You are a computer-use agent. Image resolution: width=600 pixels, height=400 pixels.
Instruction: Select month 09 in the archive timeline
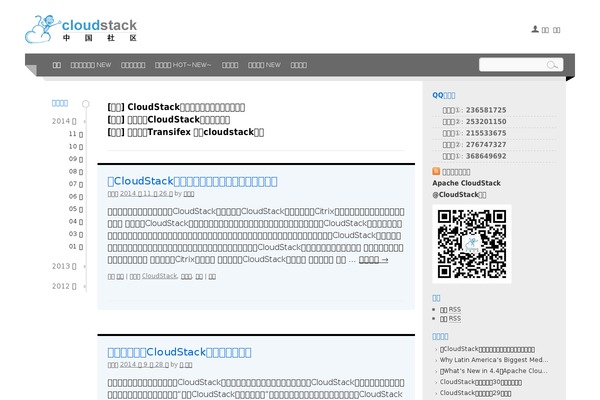tap(76, 159)
